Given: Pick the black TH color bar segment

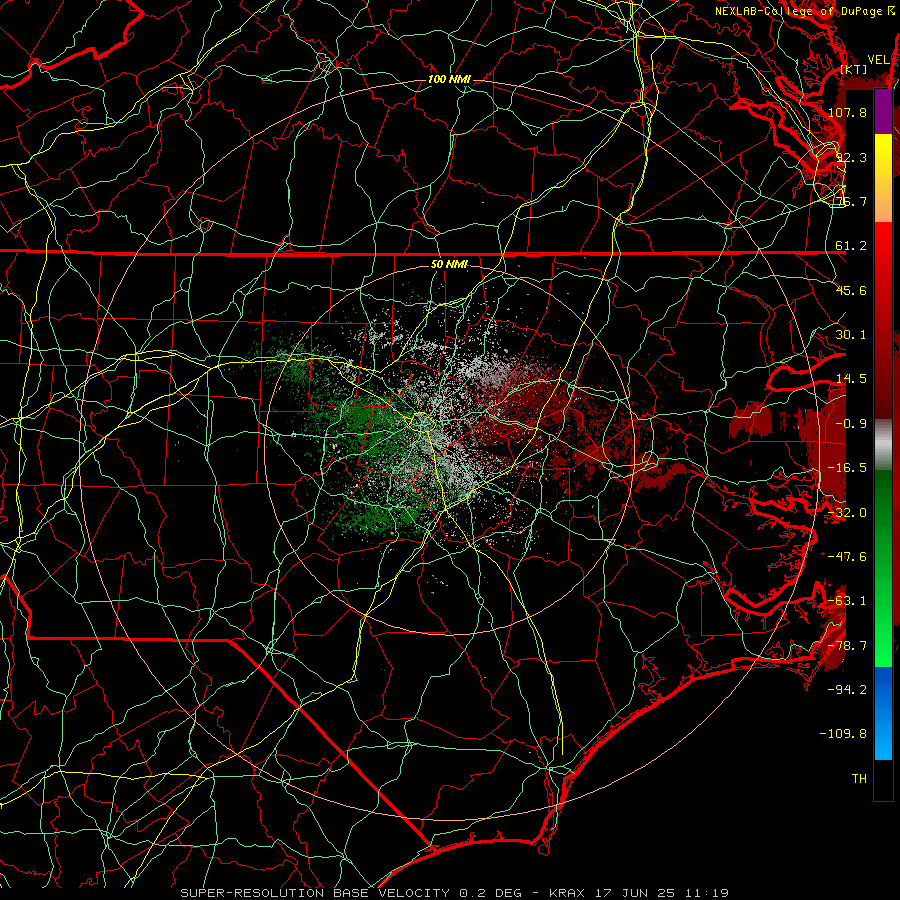Looking at the screenshot, I should tap(883, 779).
